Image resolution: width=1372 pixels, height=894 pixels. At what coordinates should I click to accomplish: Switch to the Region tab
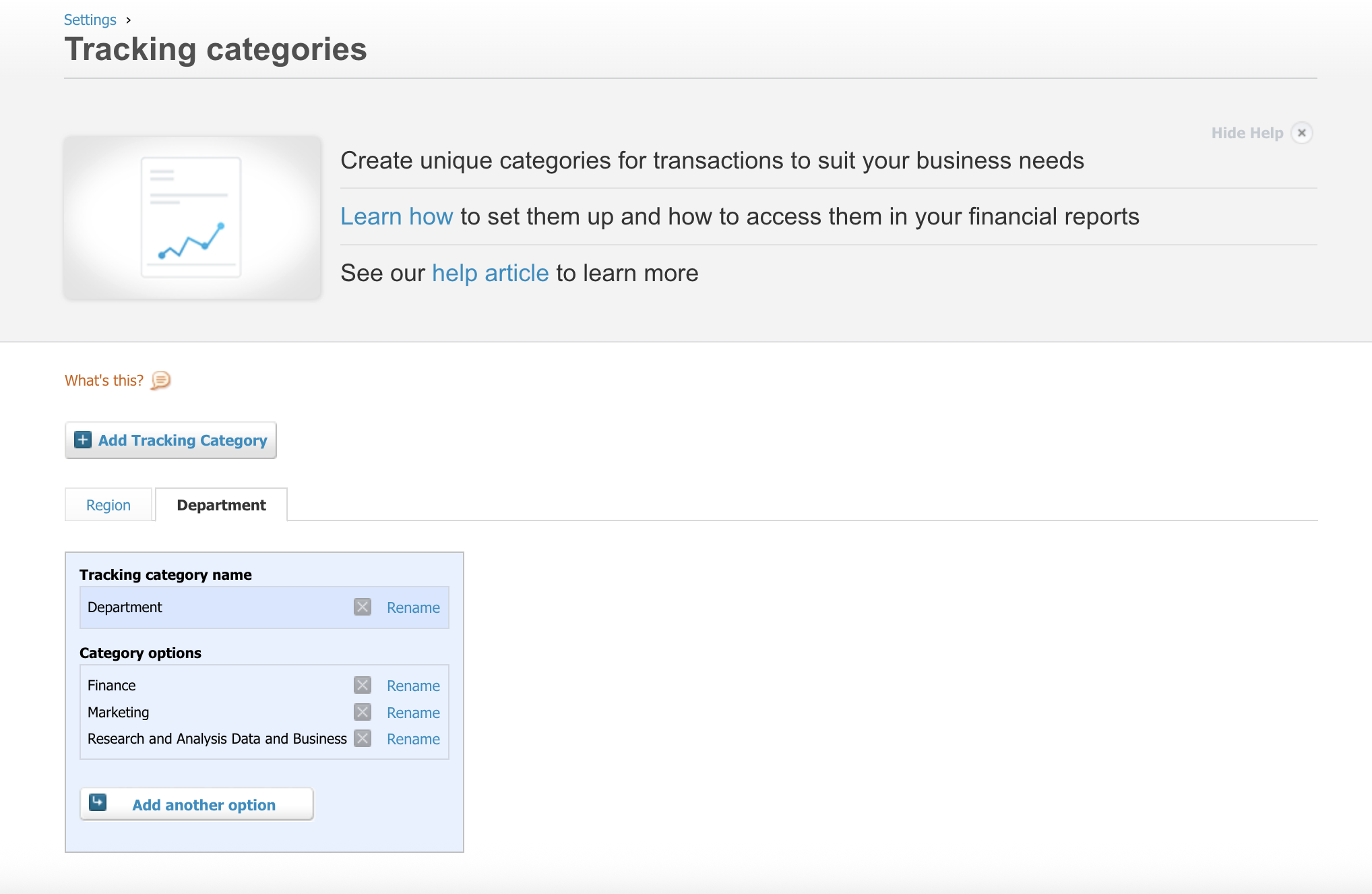tap(108, 505)
